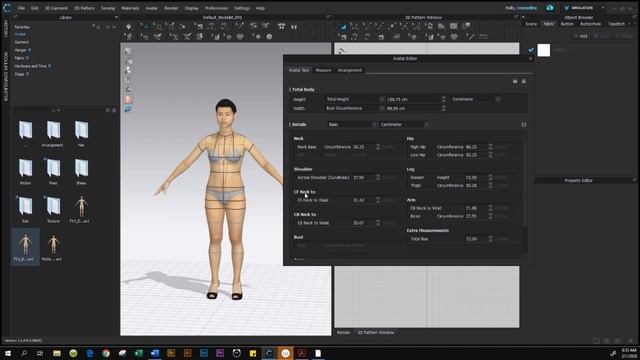Click the cloud sync icon in title bar

[550, 8]
